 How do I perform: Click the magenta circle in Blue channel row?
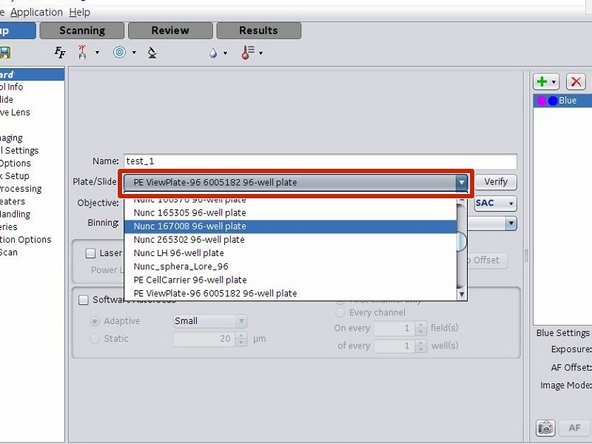[542, 101]
